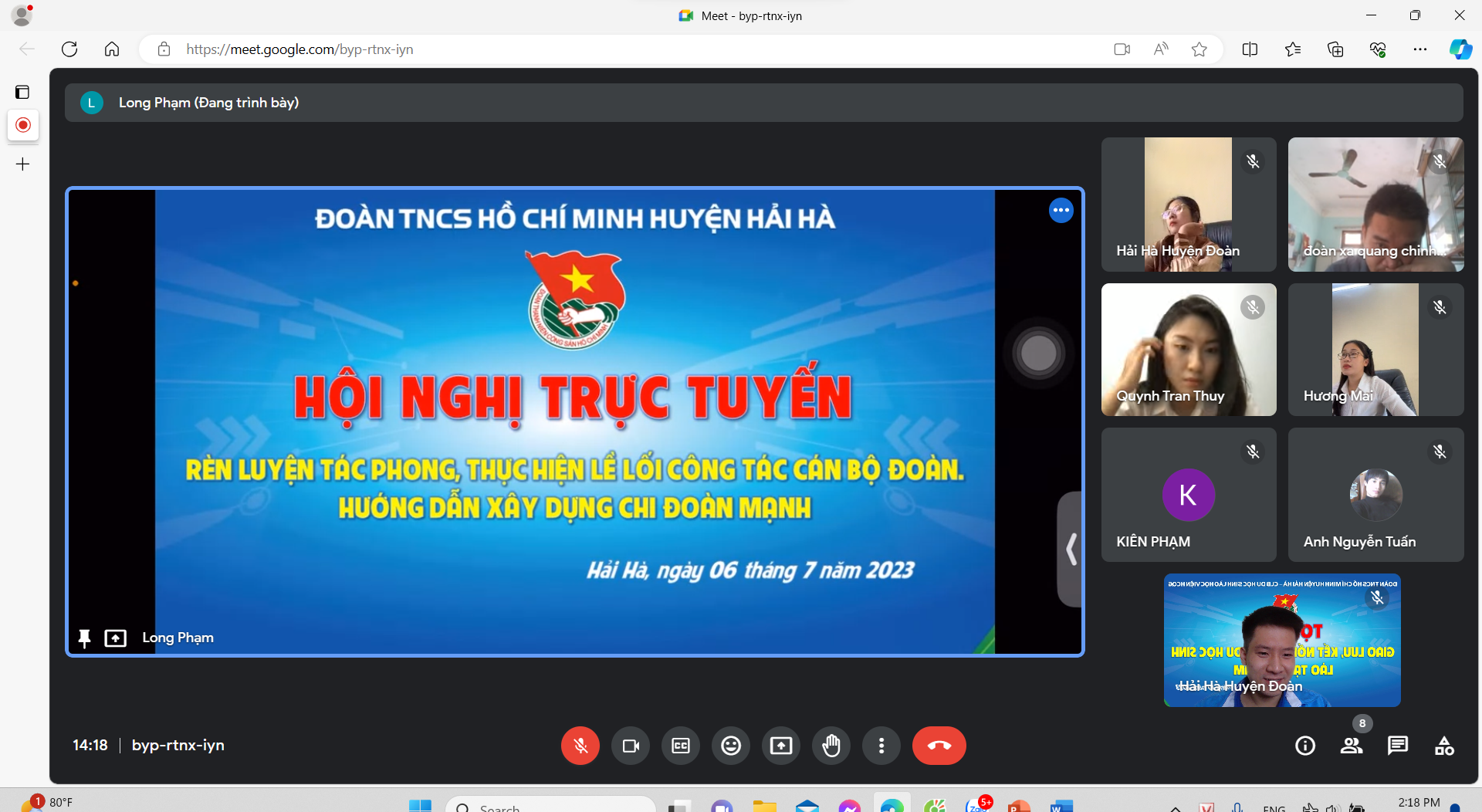Image resolution: width=1482 pixels, height=812 pixels.
Task: Leave the call with red hang-up button
Action: click(939, 746)
